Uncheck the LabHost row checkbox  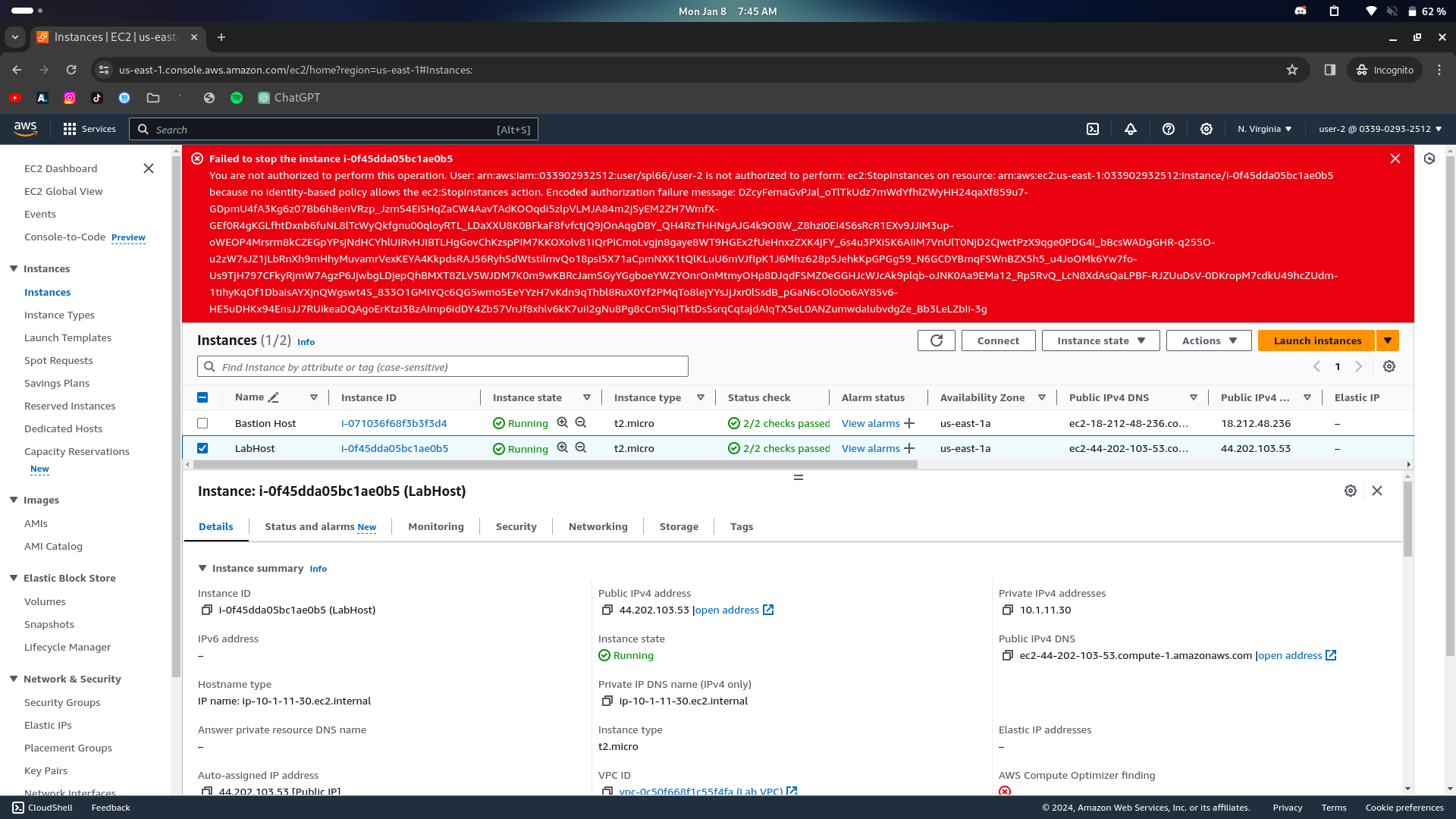click(x=202, y=448)
